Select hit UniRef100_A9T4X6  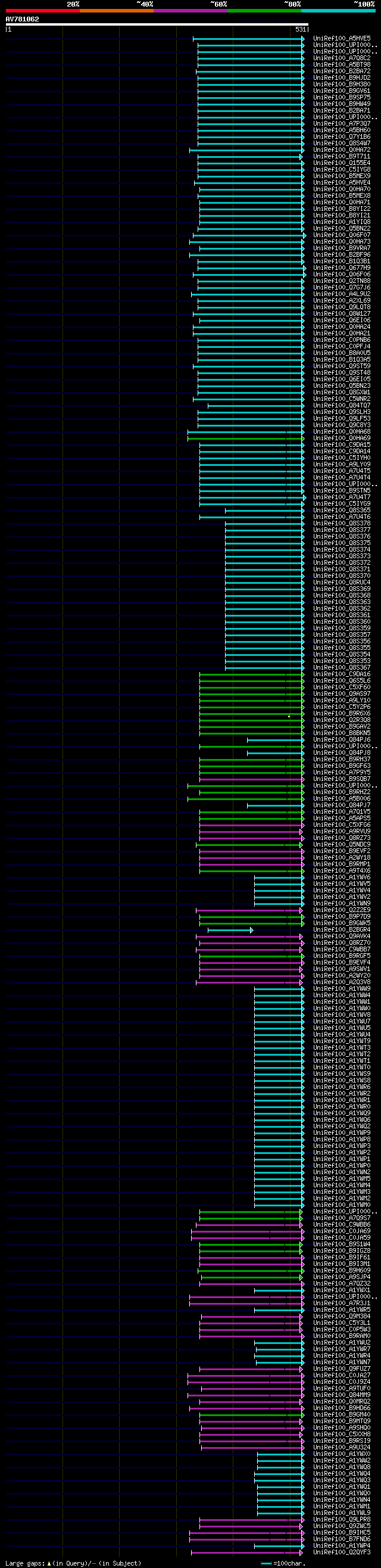pyautogui.click(x=342, y=871)
